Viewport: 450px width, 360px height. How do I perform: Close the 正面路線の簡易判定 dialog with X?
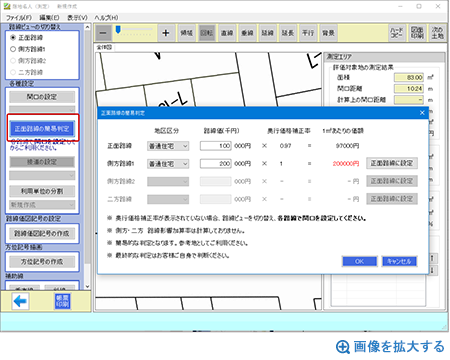(422, 113)
